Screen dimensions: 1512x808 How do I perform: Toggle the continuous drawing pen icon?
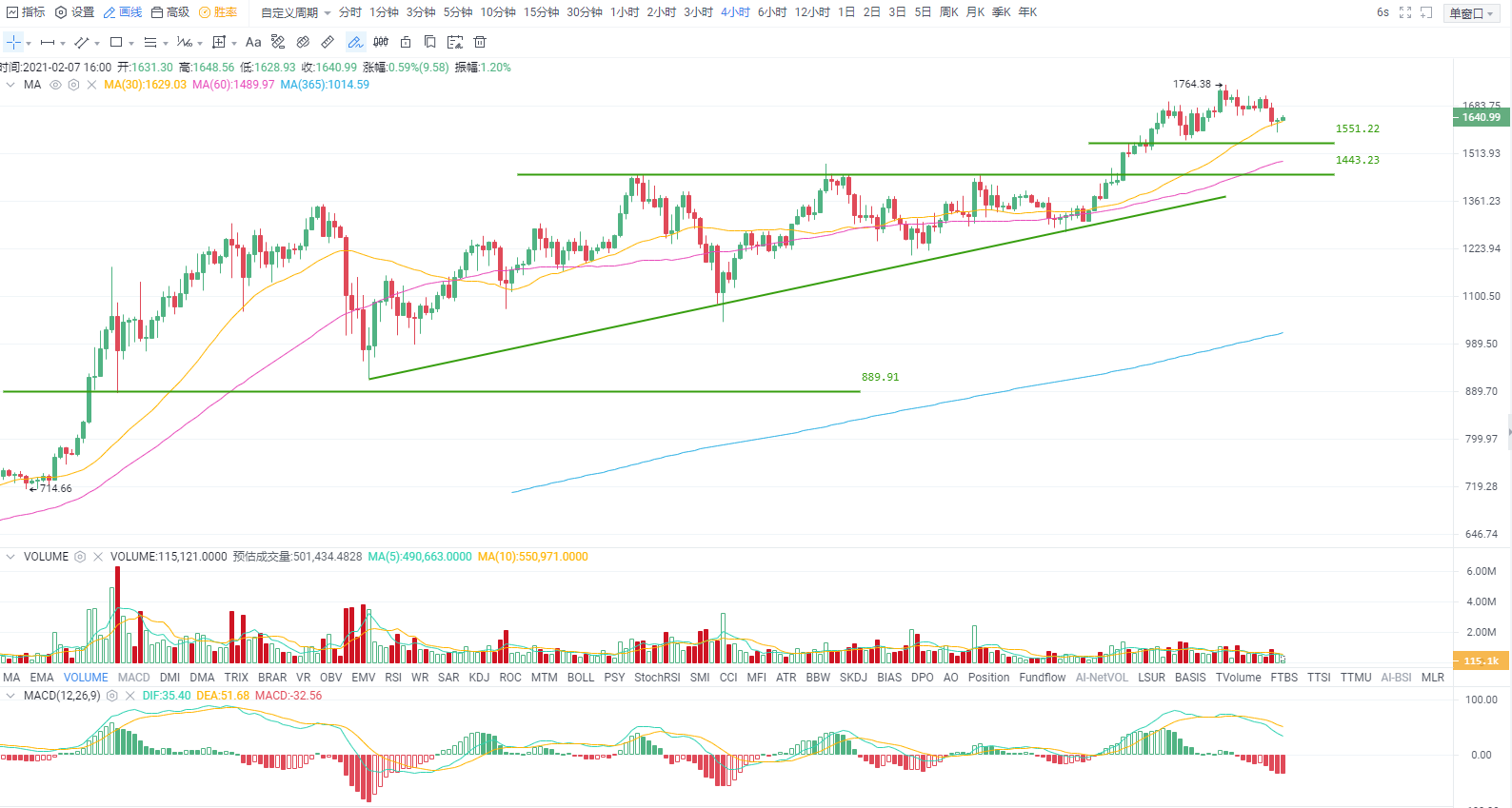[355, 42]
